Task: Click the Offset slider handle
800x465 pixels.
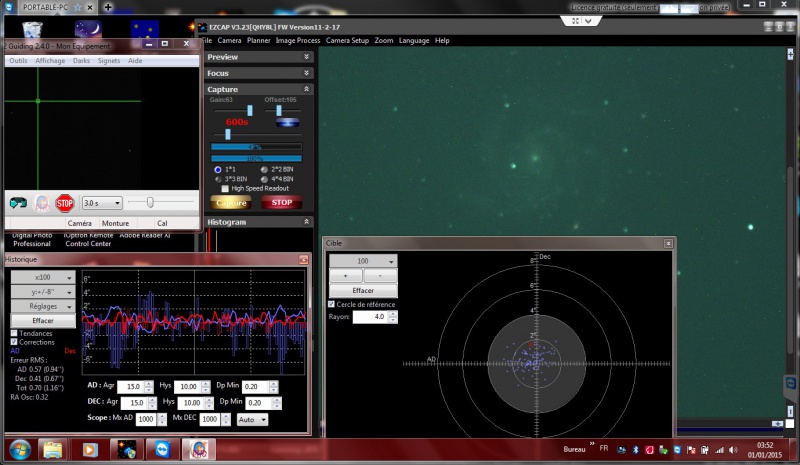Action: (x=279, y=110)
